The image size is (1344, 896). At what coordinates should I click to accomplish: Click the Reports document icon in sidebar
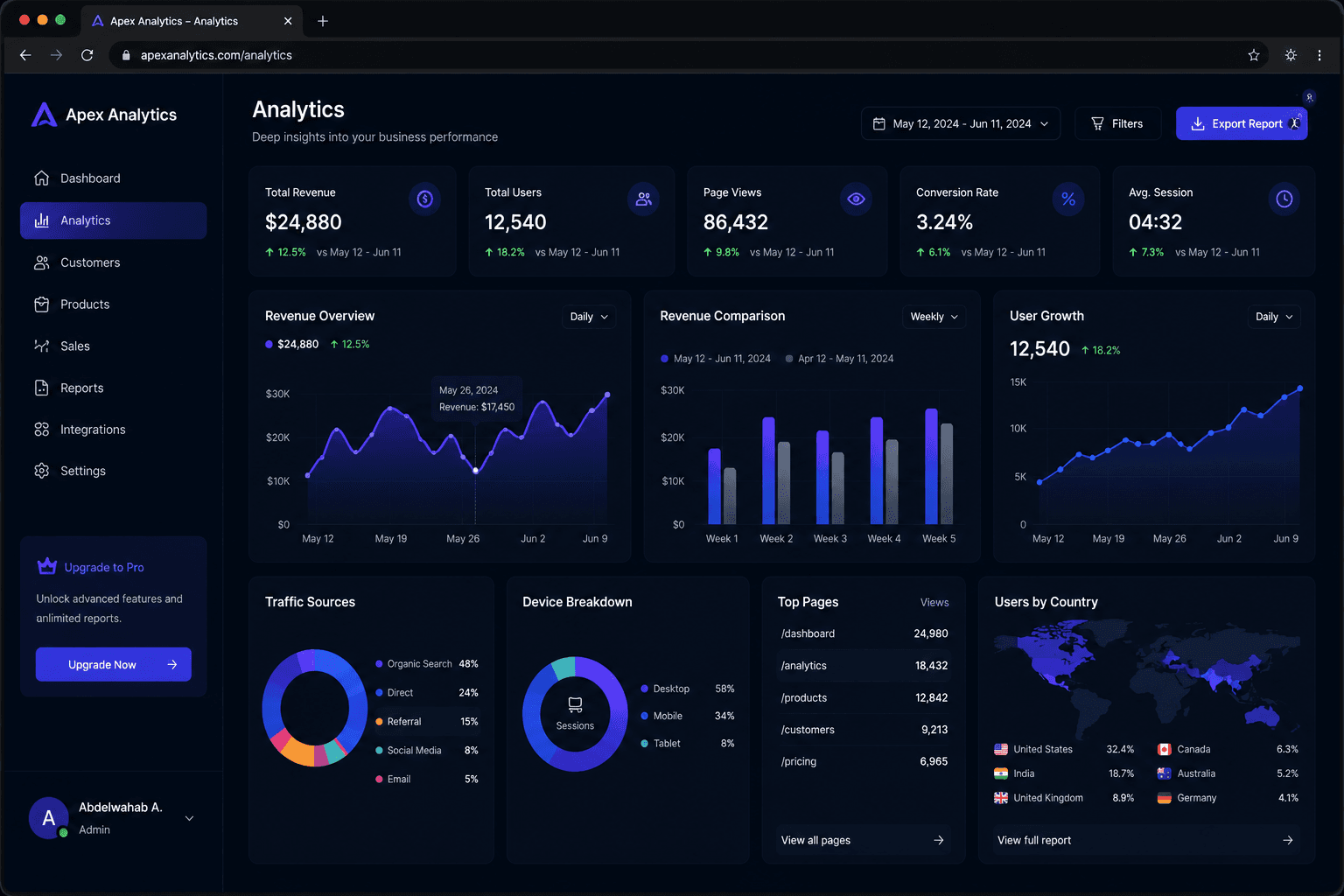[x=41, y=388]
